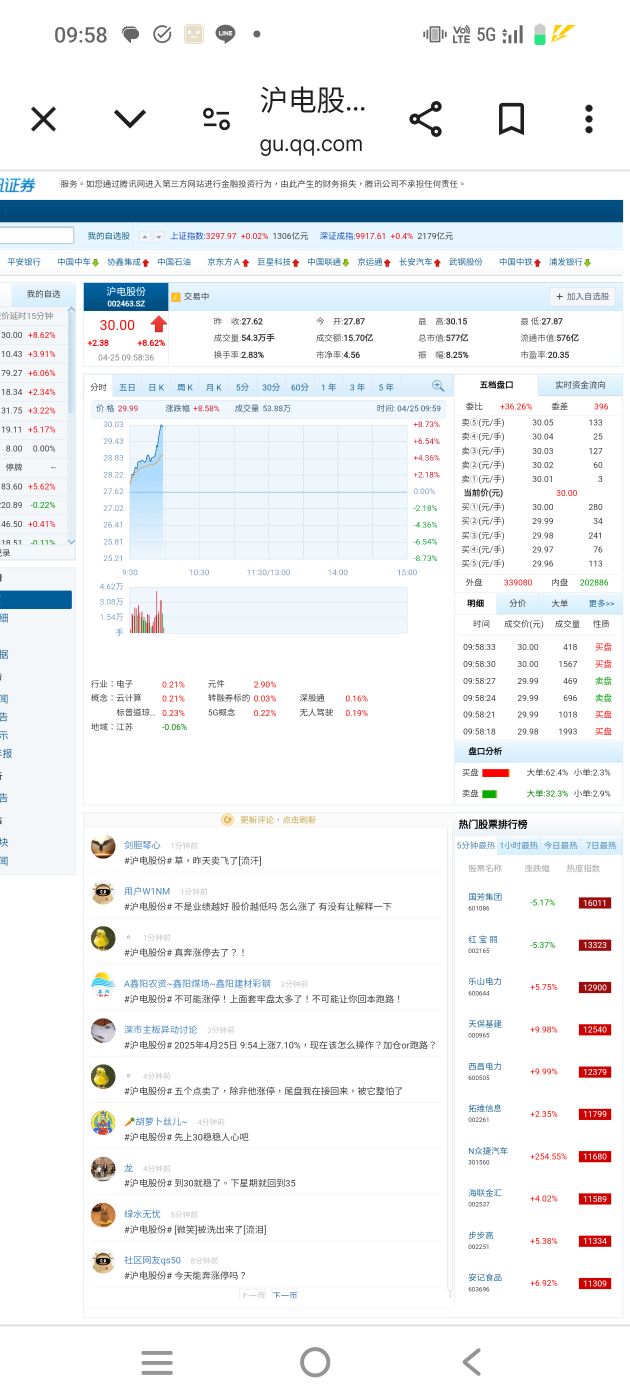The width and height of the screenshot is (630, 1400).
Task: Close the browser tab with X icon
Action: pyautogui.click(x=43, y=120)
